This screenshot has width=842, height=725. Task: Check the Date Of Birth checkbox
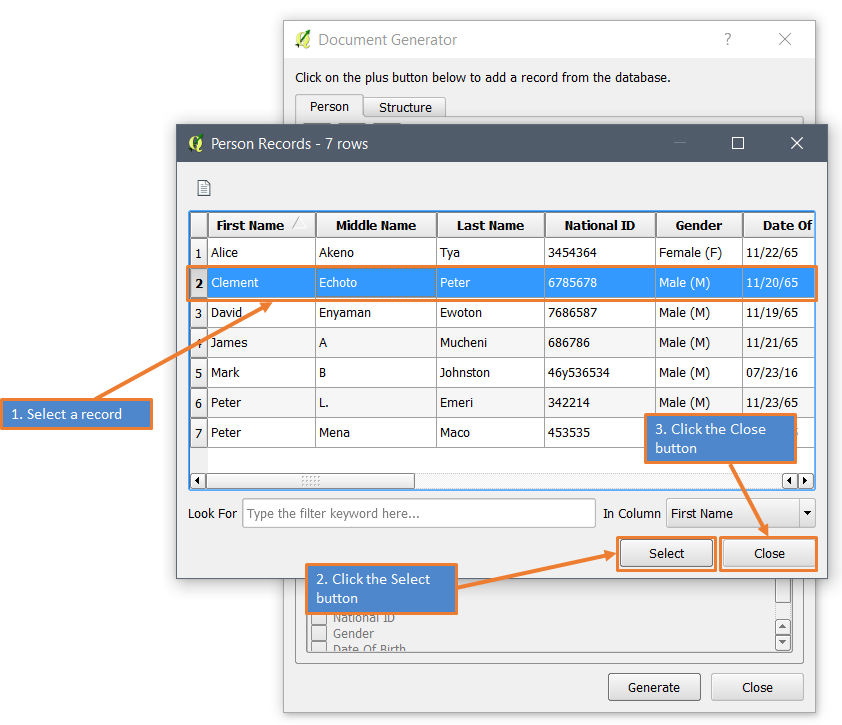(318, 647)
